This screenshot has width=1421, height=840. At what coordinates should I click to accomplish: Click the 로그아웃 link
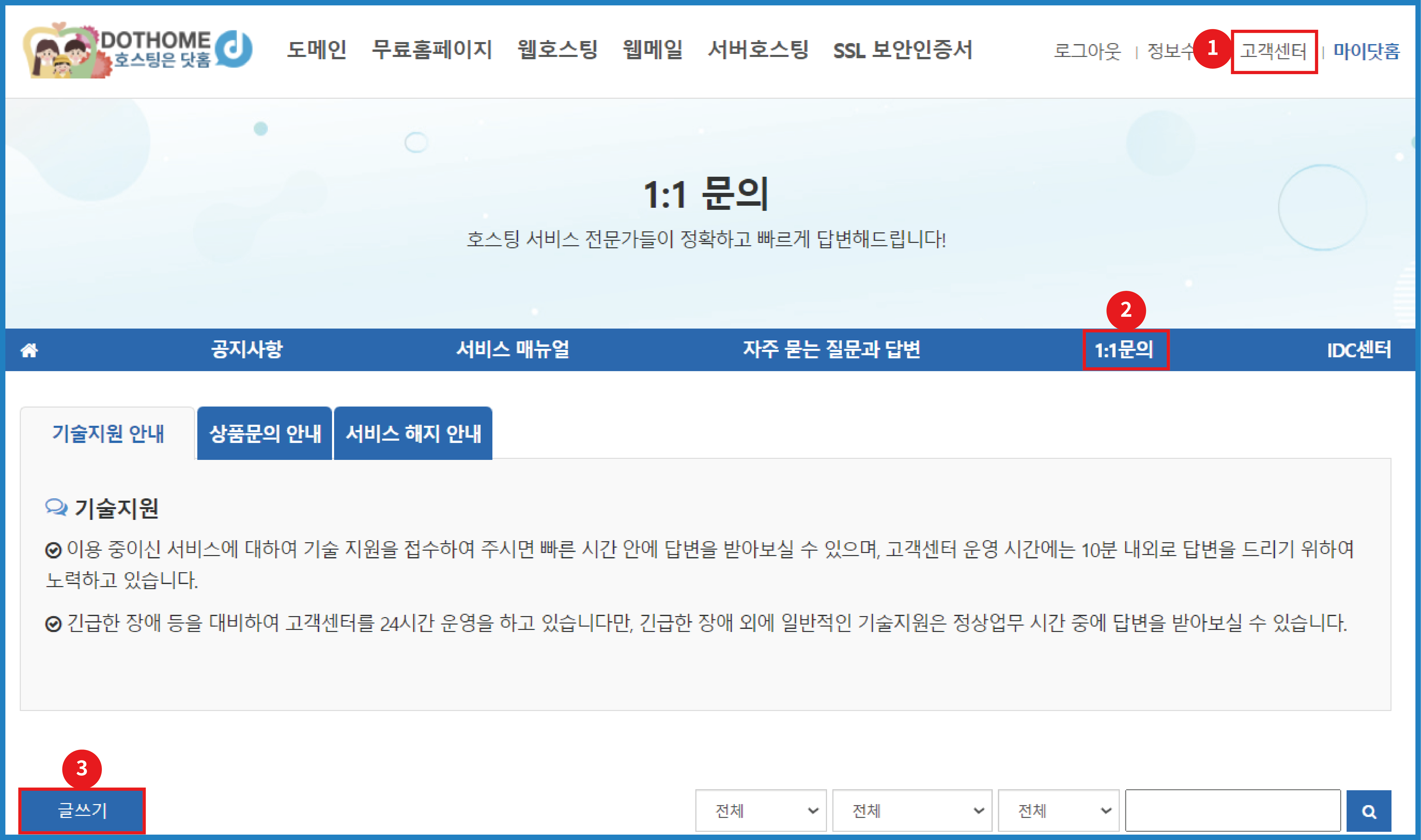(x=1086, y=52)
